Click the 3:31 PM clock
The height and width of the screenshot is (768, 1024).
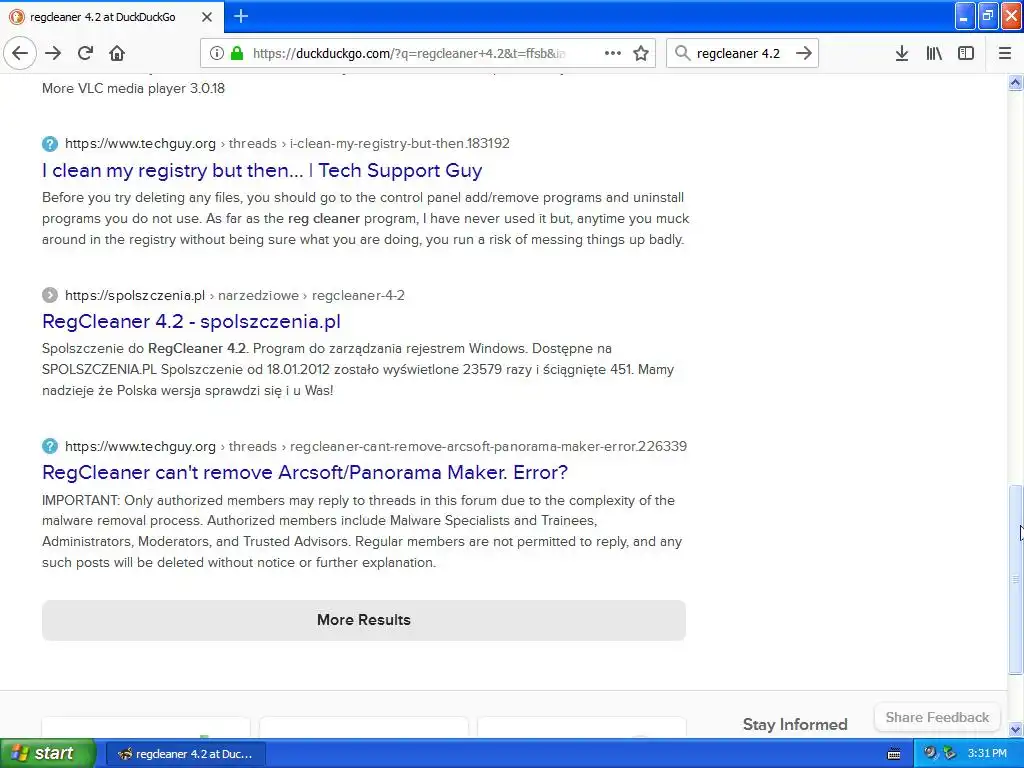(x=987, y=754)
